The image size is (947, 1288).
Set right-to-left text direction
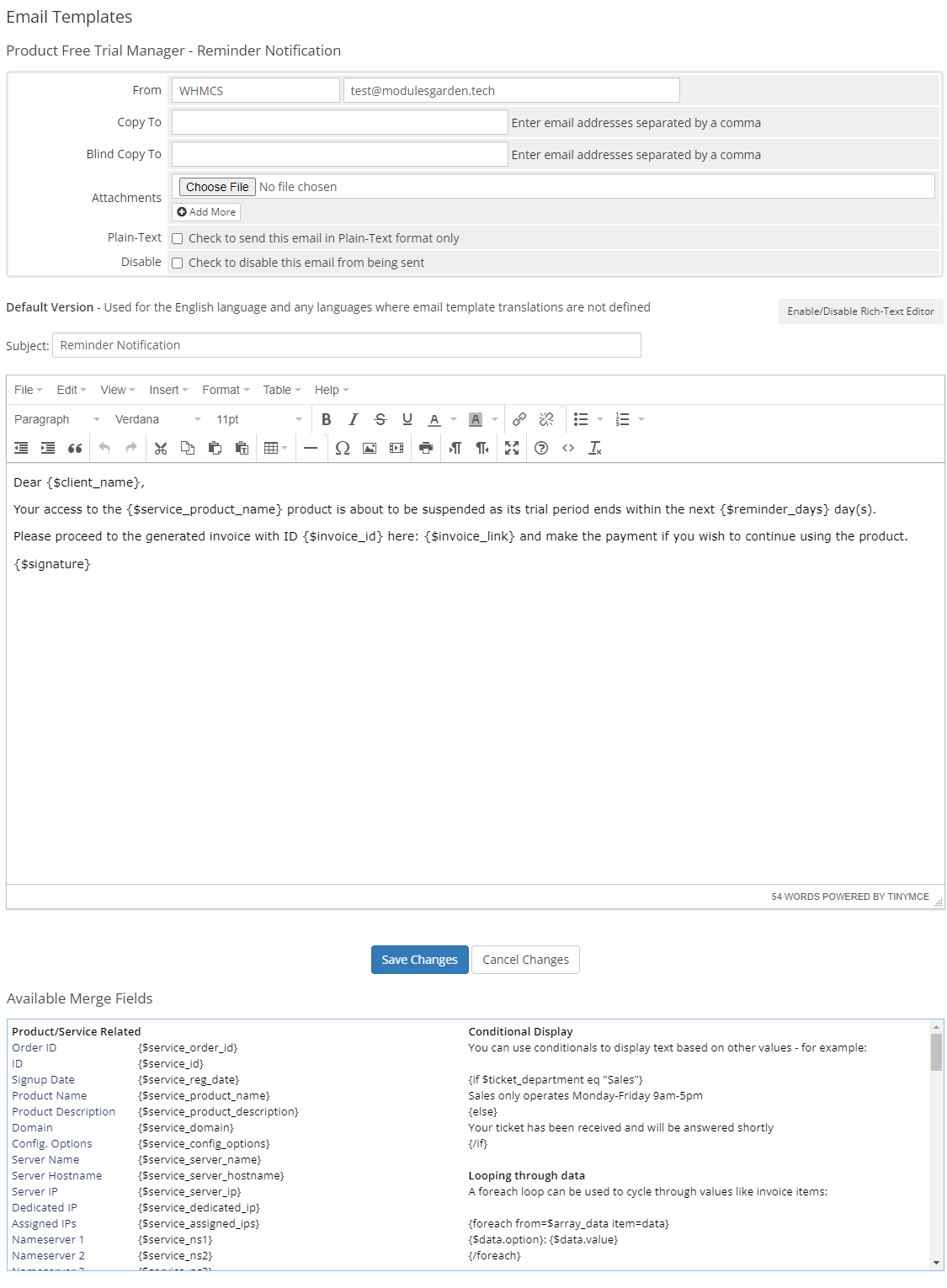pos(482,448)
